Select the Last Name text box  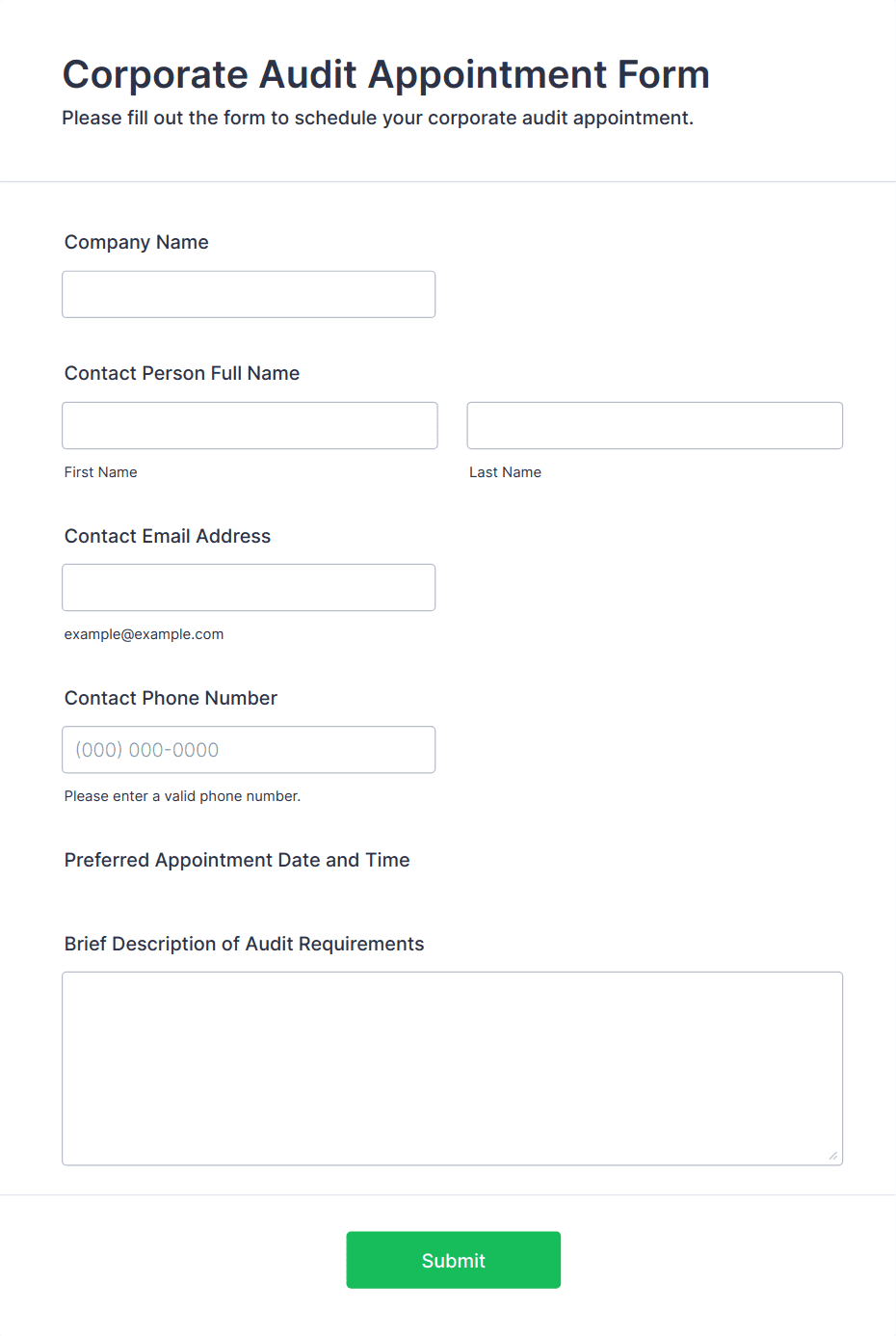pyautogui.click(x=655, y=425)
